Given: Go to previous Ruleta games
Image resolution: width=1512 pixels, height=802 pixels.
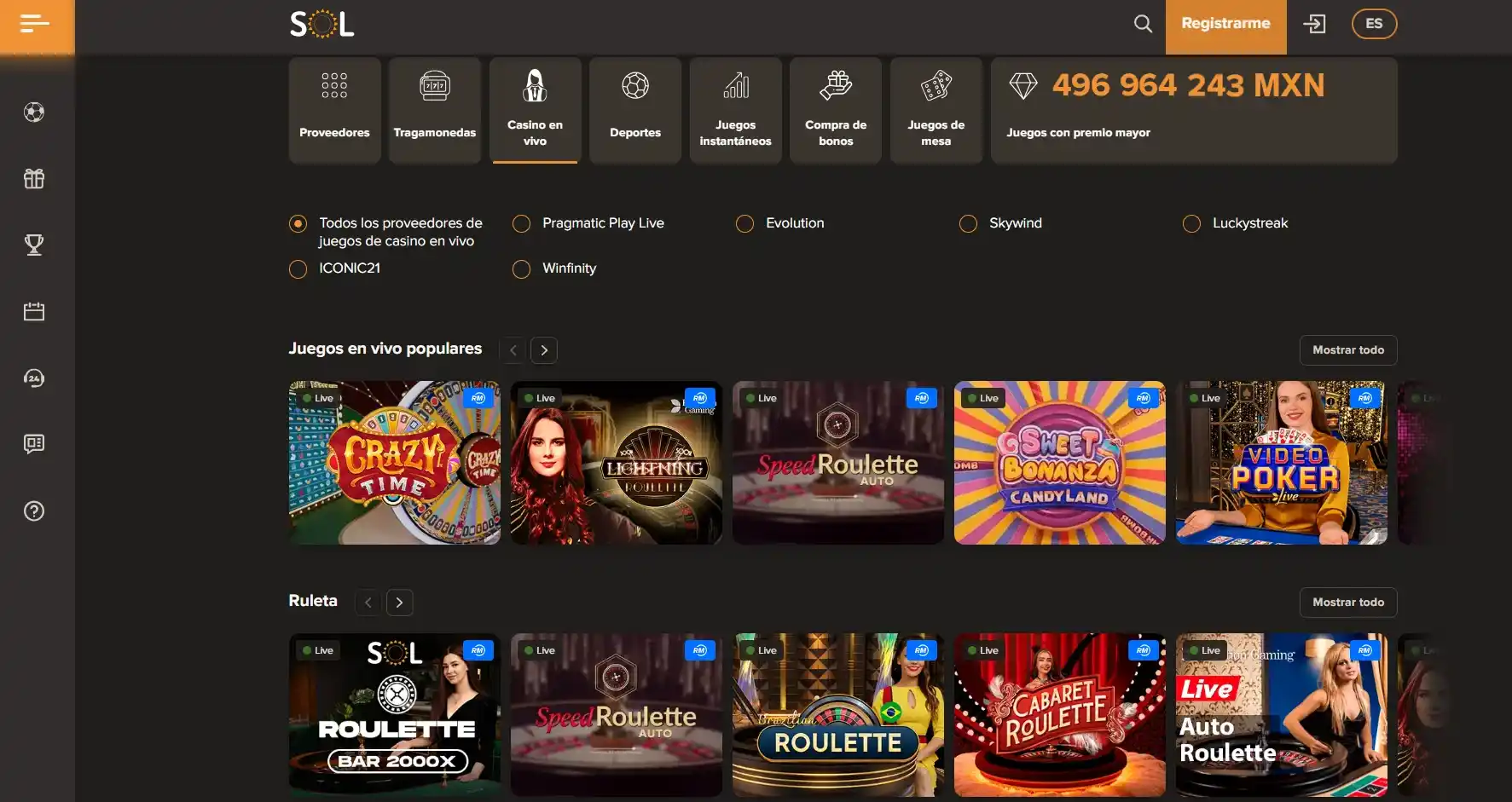Looking at the screenshot, I should point(368,603).
